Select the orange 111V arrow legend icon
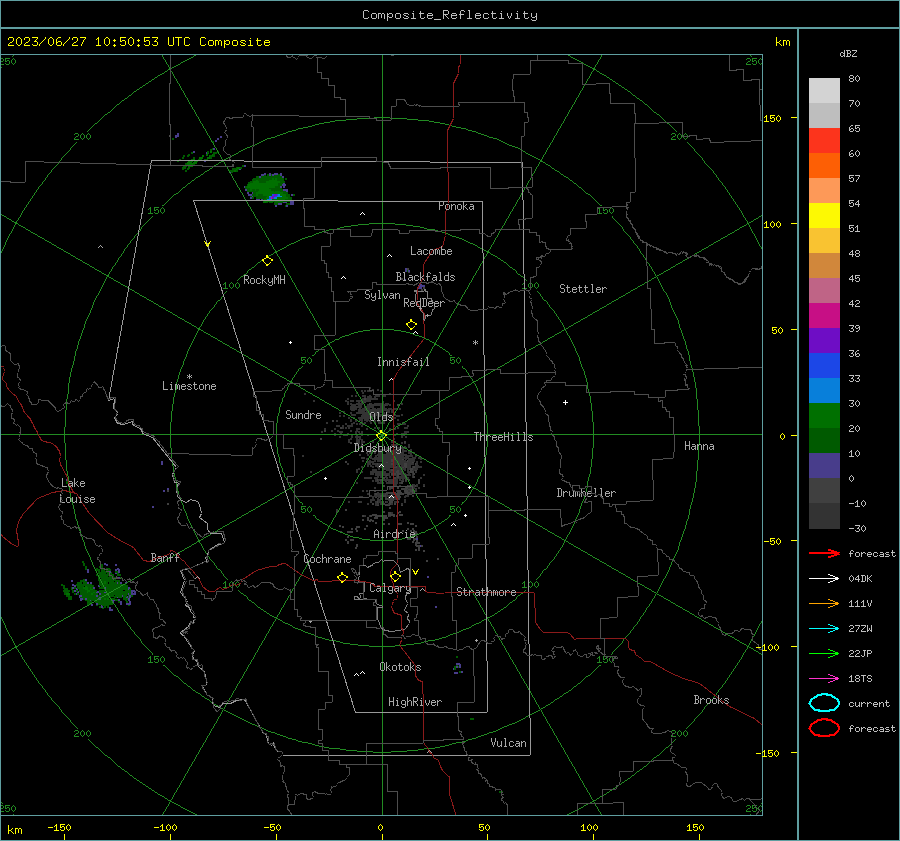The image size is (900, 841). pyautogui.click(x=824, y=603)
